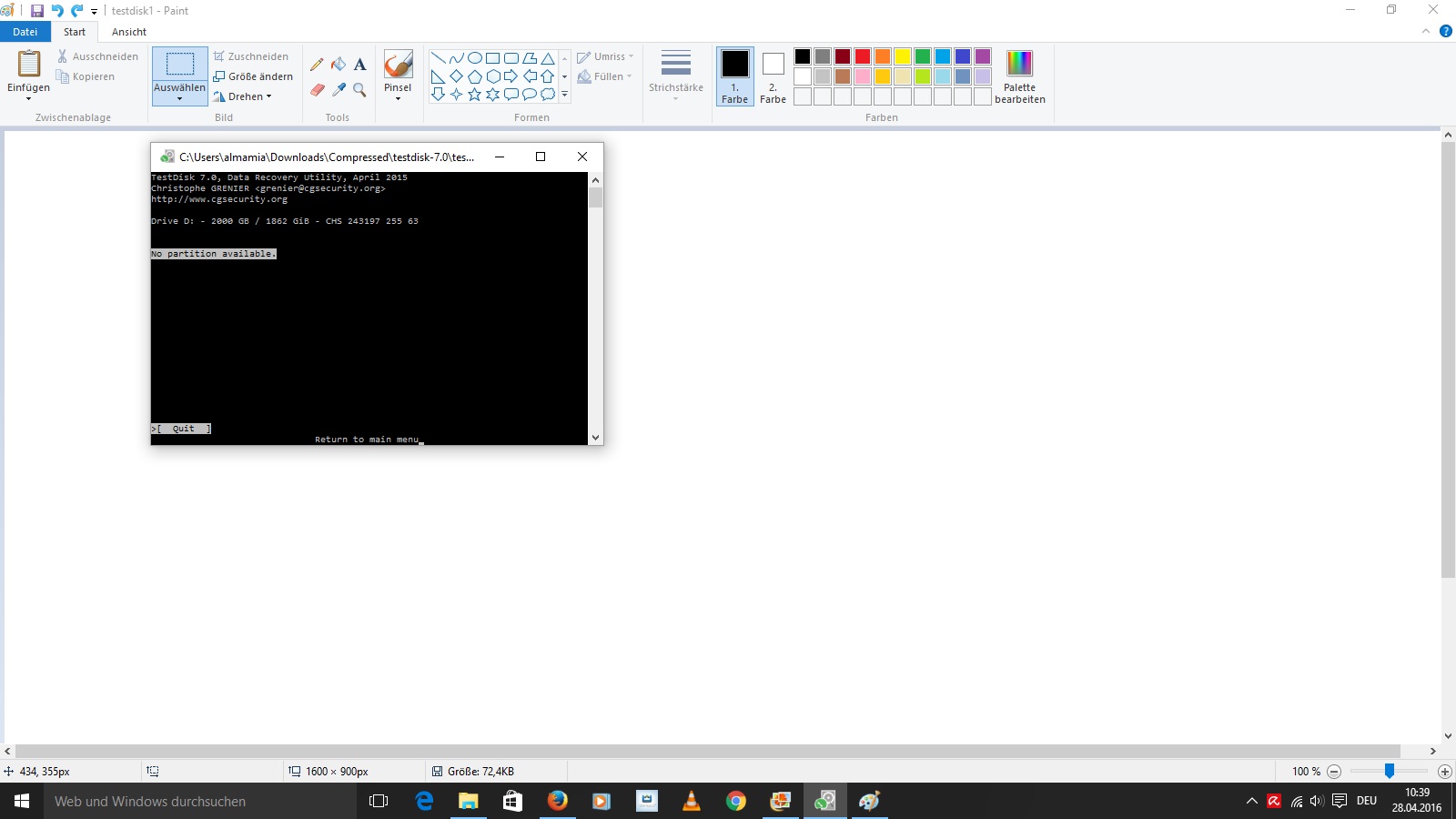Image resolution: width=1456 pixels, height=819 pixels.
Task: Select the Cloud callout shape
Action: click(x=548, y=95)
